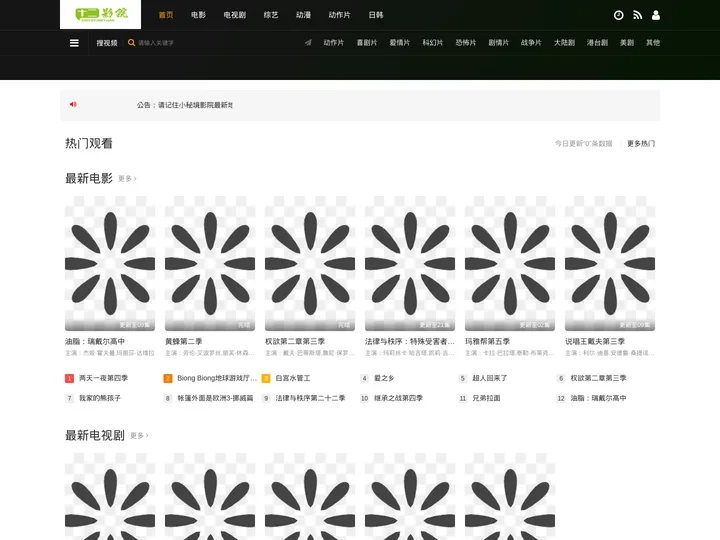This screenshot has height=540, width=720.
Task: Open the 电视剧 navigation tab
Action: point(235,15)
